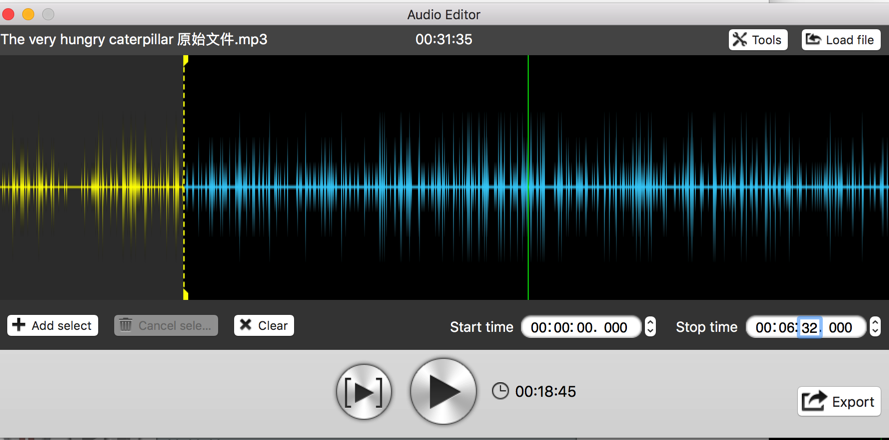Click the Start time stepper arrows

click(x=650, y=327)
